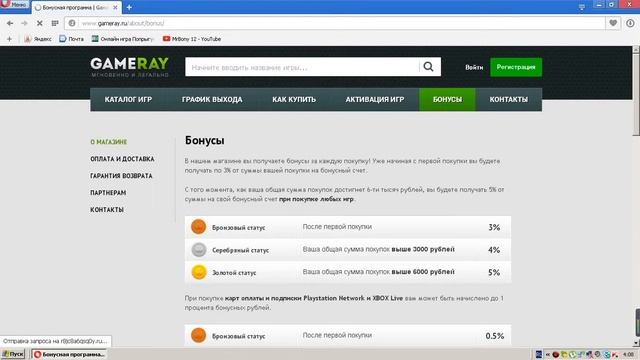Click the Золотой статус label
Screen dimensions: 640x360
coord(234,273)
